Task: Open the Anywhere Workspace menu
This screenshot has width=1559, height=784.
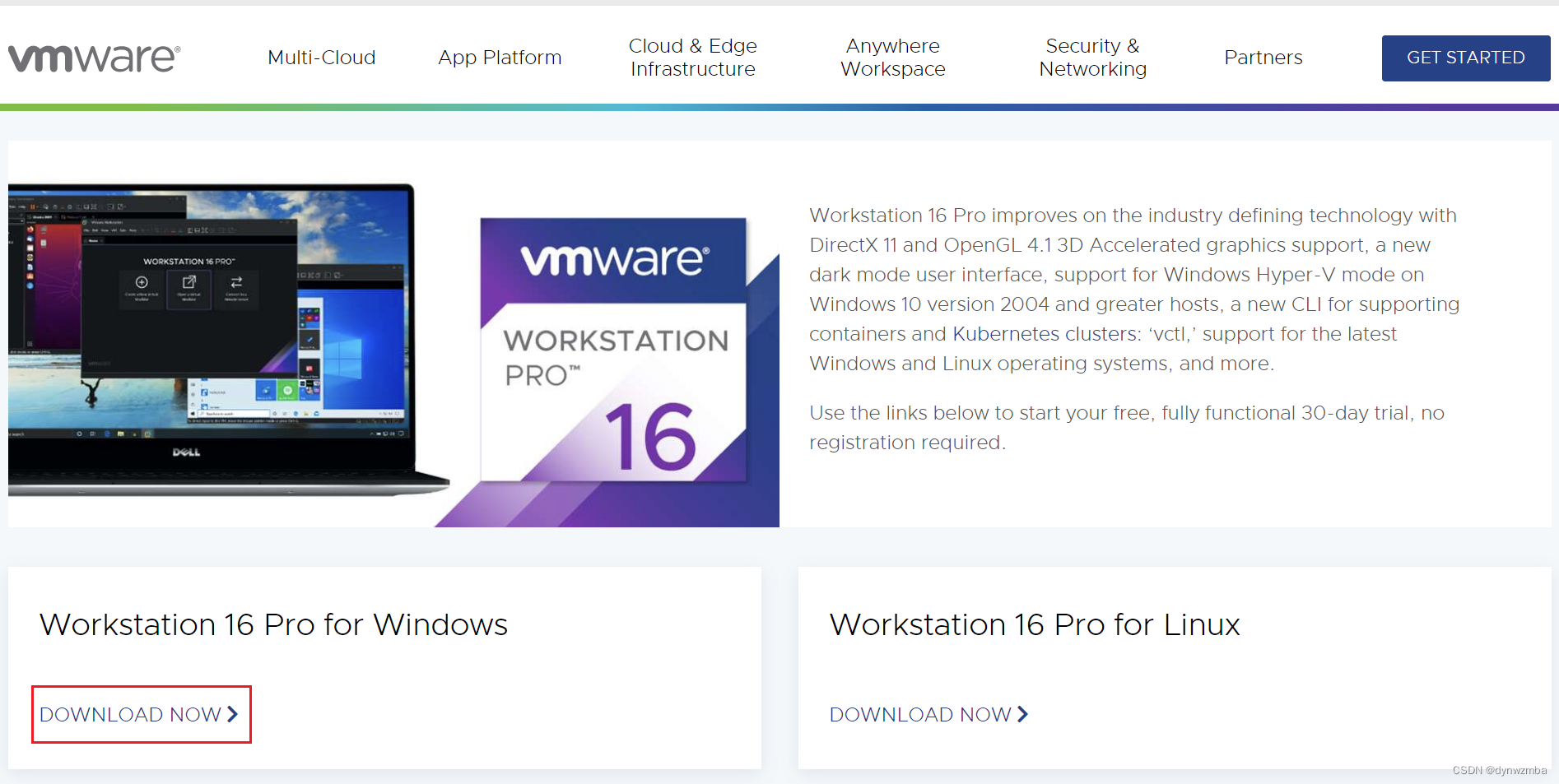Action: 893,58
